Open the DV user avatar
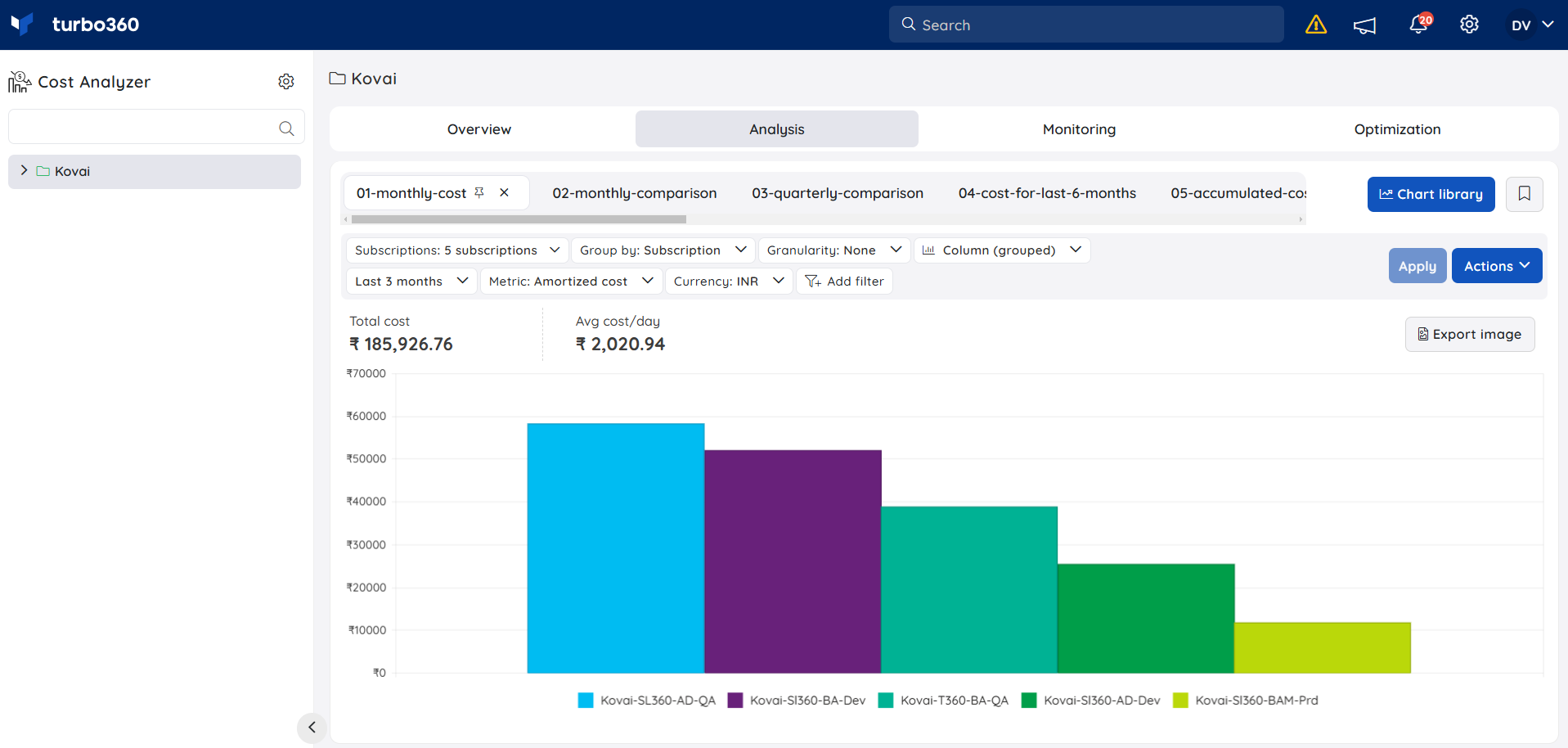The height and width of the screenshot is (748, 1568). coord(1521,25)
